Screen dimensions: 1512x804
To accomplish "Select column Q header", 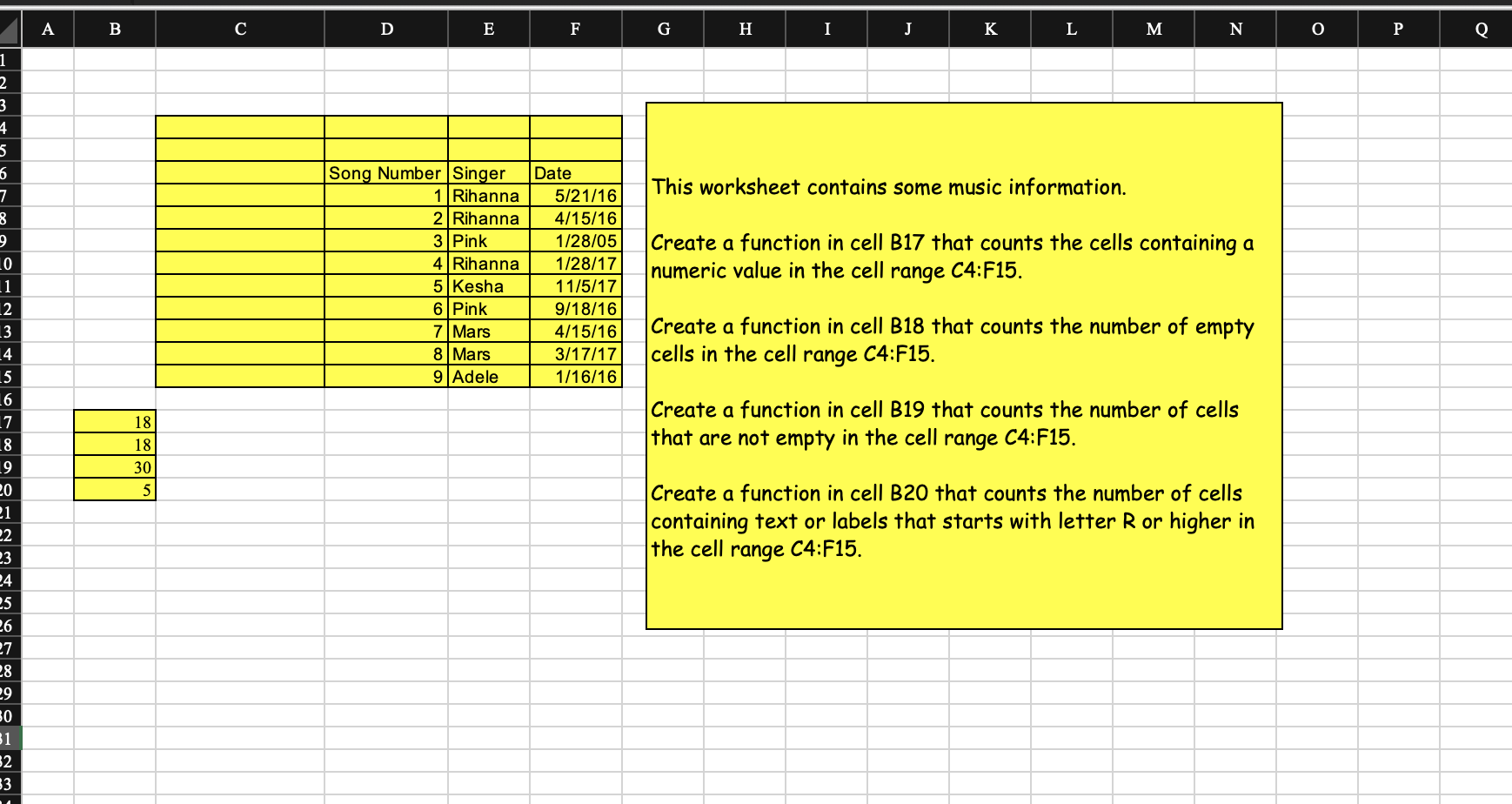I will (1476, 30).
